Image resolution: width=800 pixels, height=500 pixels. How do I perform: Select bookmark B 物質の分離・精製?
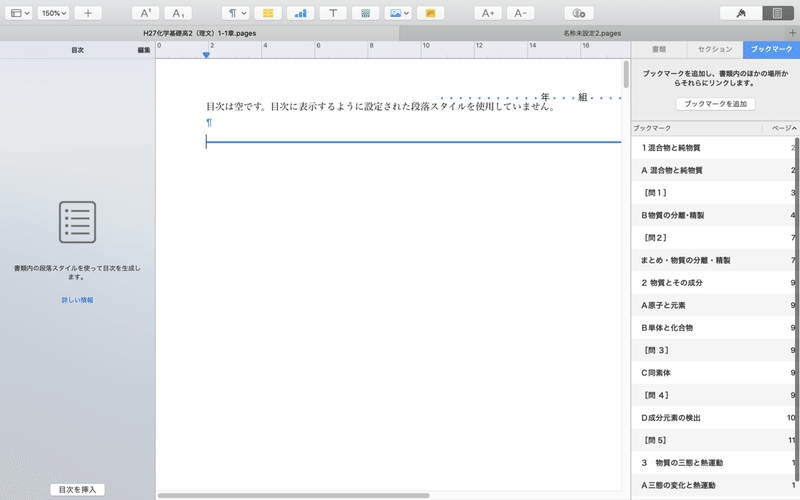pos(715,215)
